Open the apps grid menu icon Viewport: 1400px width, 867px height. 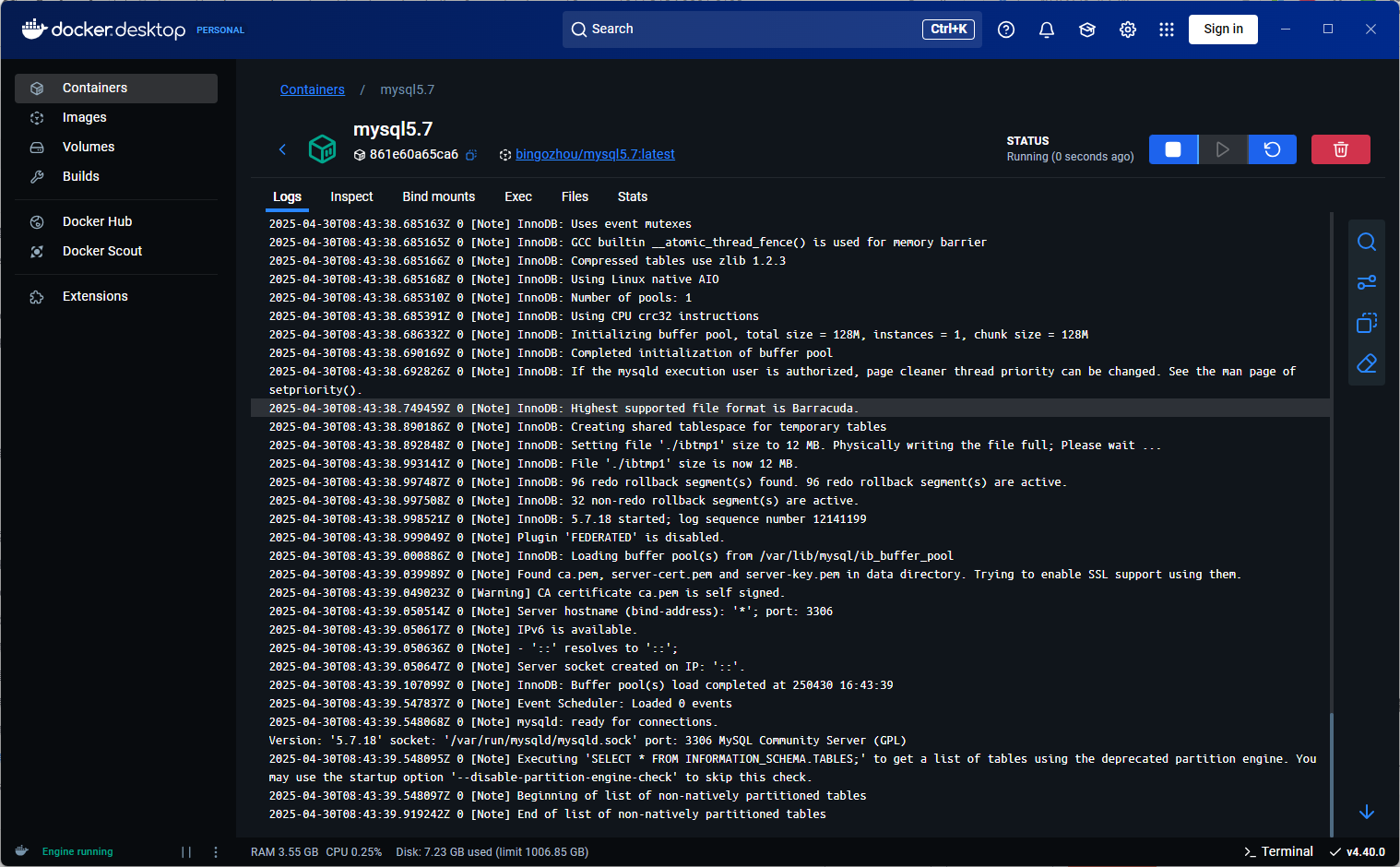[x=1167, y=30]
